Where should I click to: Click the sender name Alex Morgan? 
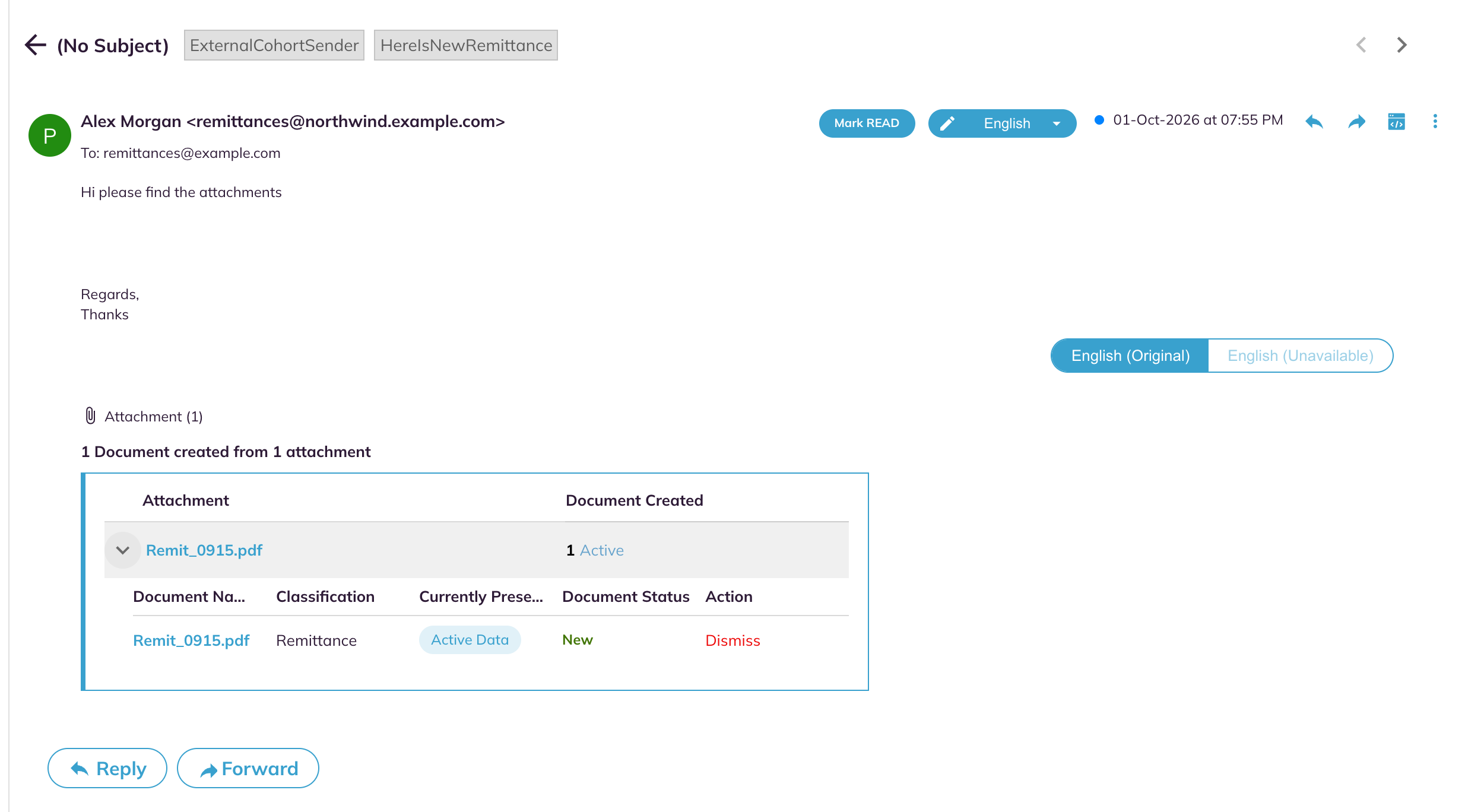131,121
